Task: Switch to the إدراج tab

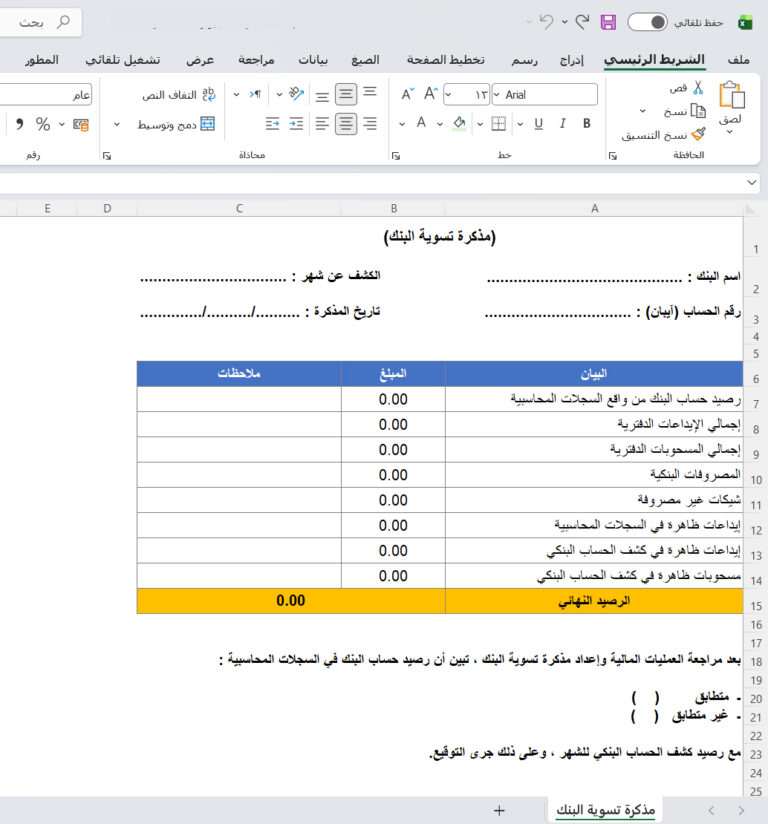Action: click(571, 60)
